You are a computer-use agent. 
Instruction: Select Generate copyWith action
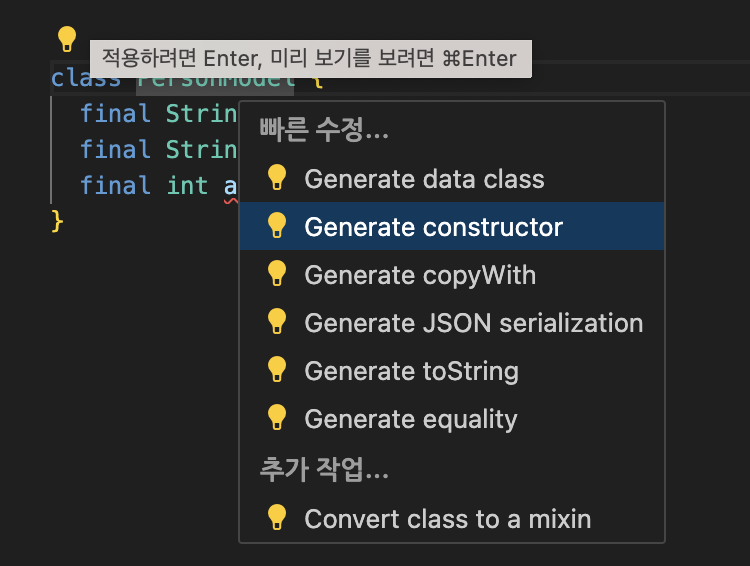[452, 275]
